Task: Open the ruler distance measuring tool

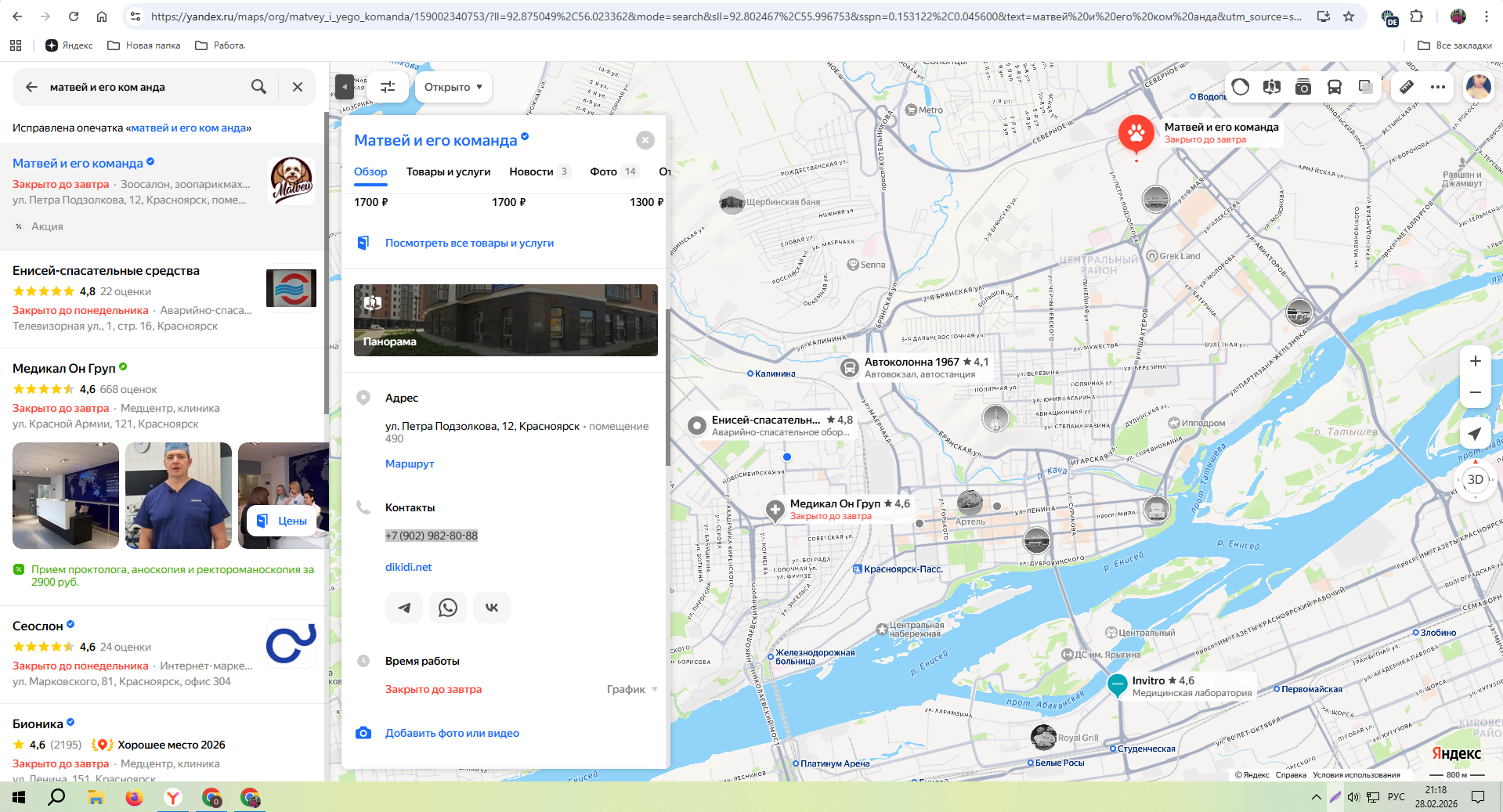Action: pos(1407,87)
